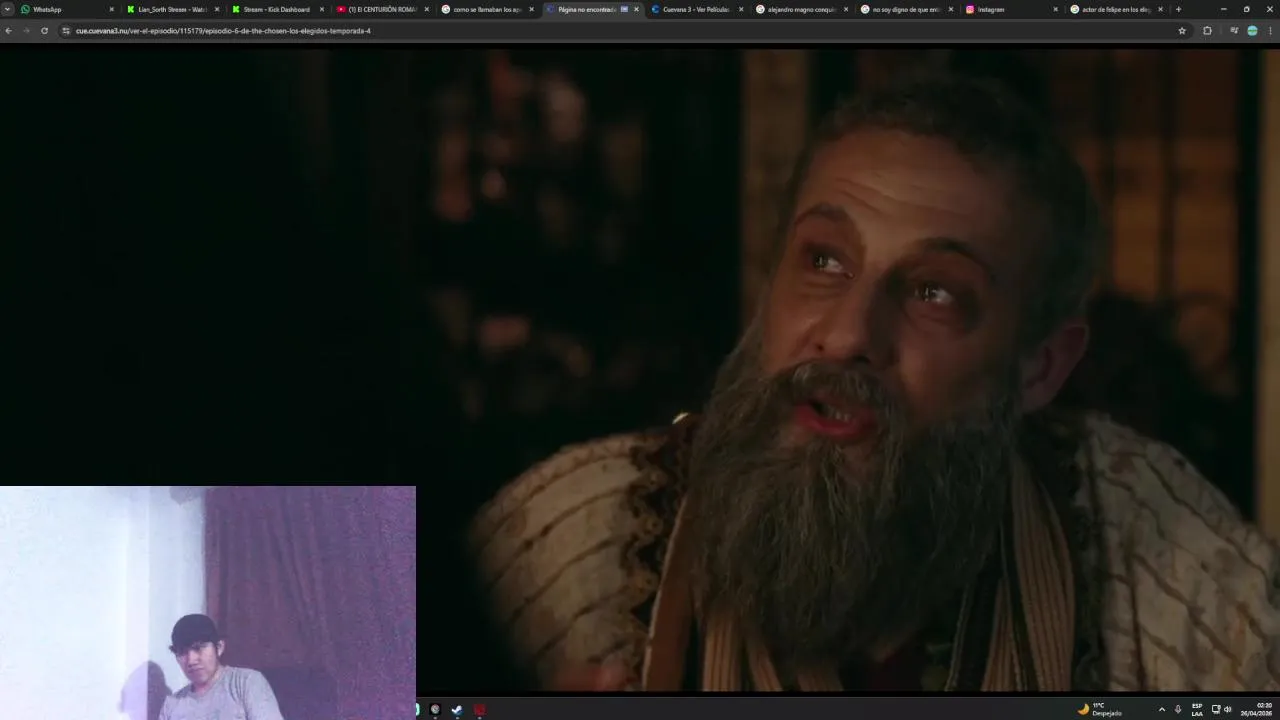This screenshot has width=1280, height=720.
Task: Open the Lian_Sorth Stream tab
Action: pos(171,9)
